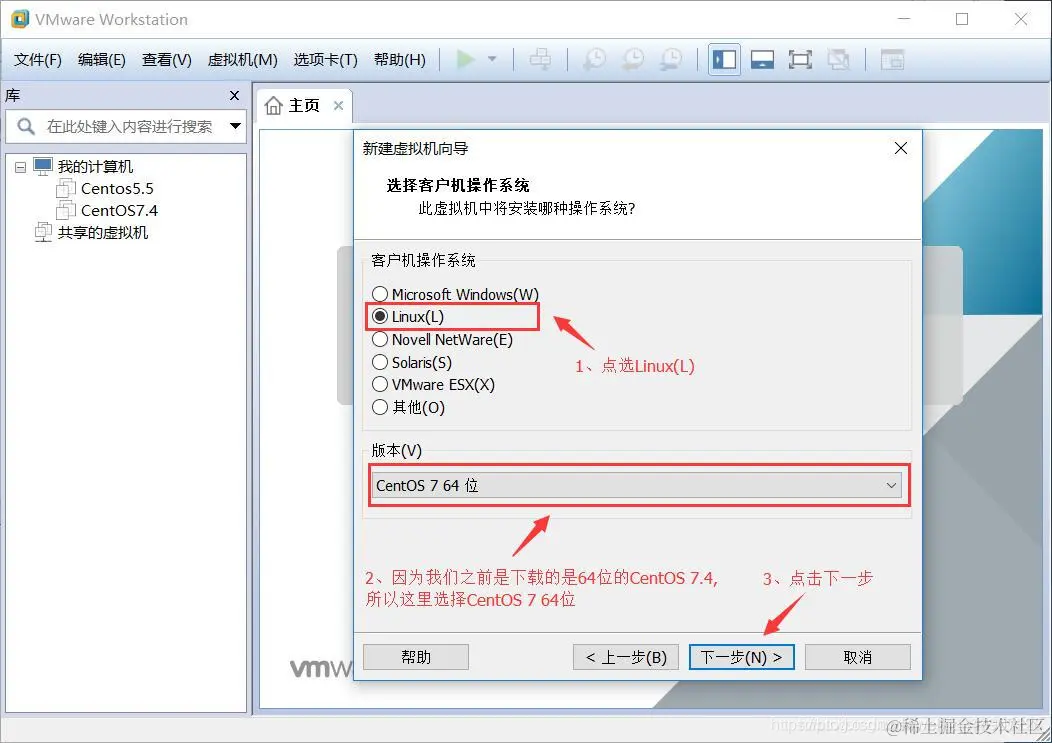Collapse the 我的计算机 tree node
This screenshot has height=743, width=1052.
(20, 166)
